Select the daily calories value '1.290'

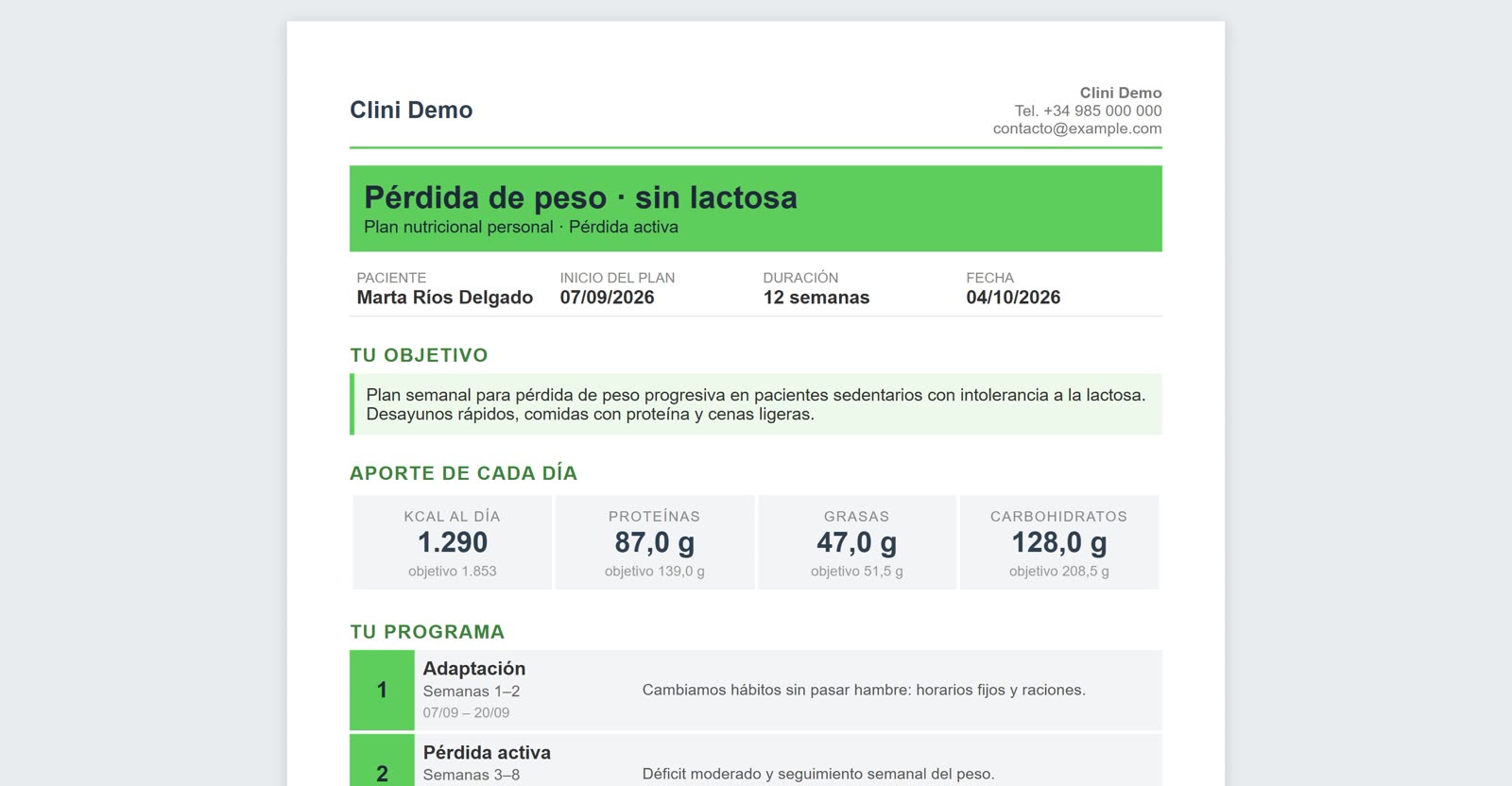[x=453, y=542]
